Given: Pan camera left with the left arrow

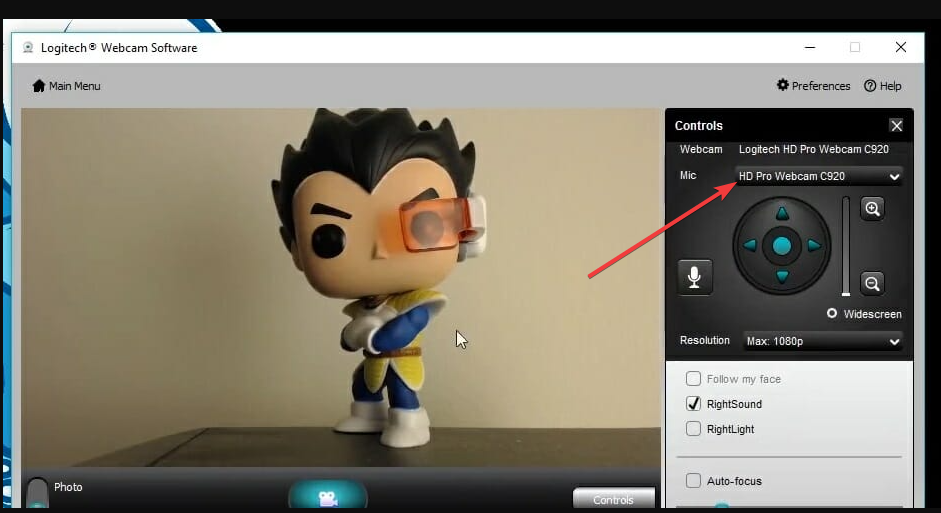Looking at the screenshot, I should pos(750,245).
